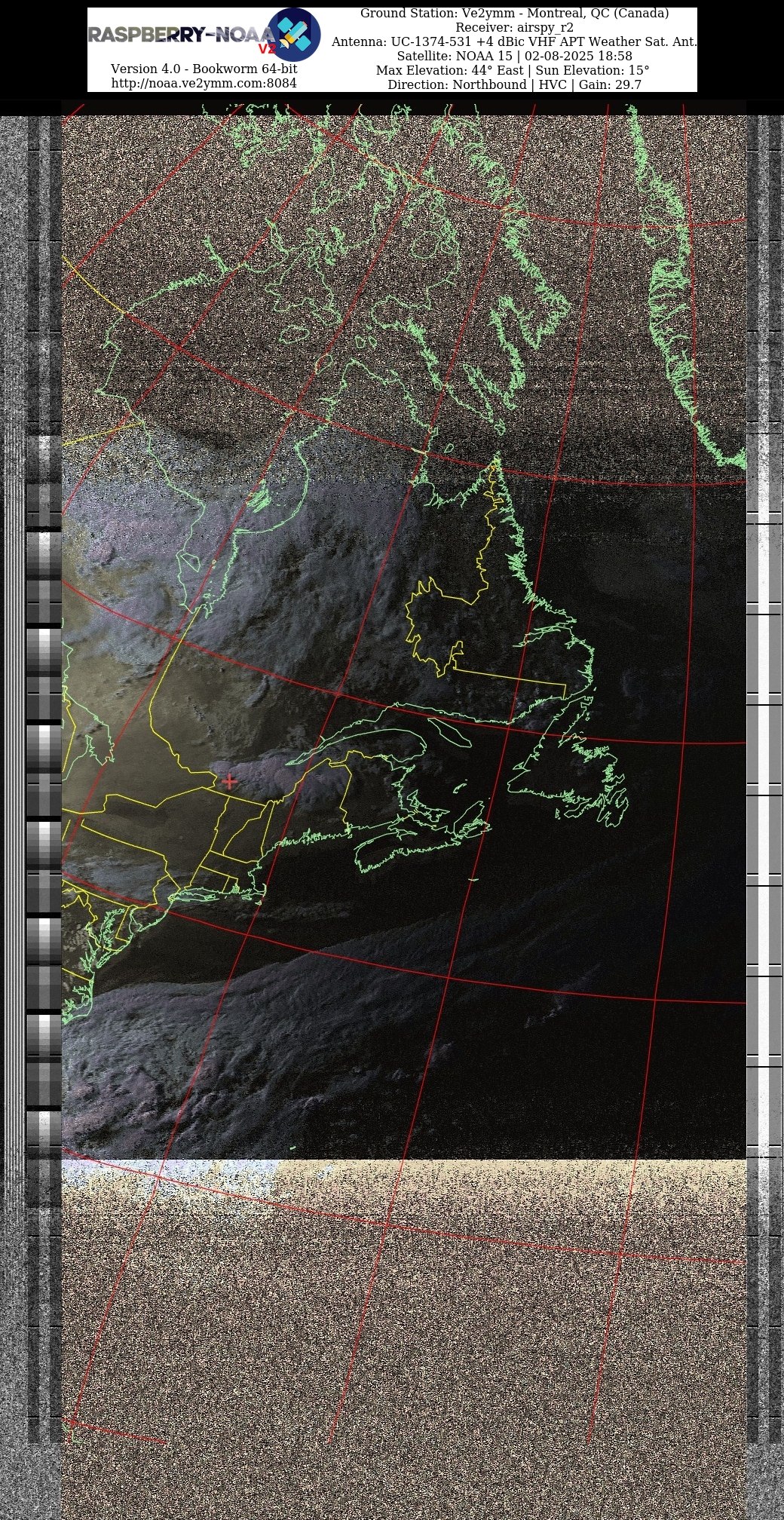Click the 'Version 4.0 - Bookworm 64-bit' text
Image resolution: width=784 pixels, height=1520 pixels.
204,69
